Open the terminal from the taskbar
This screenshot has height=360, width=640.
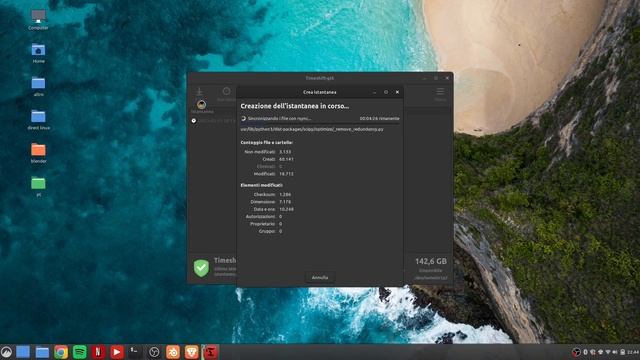coord(135,352)
